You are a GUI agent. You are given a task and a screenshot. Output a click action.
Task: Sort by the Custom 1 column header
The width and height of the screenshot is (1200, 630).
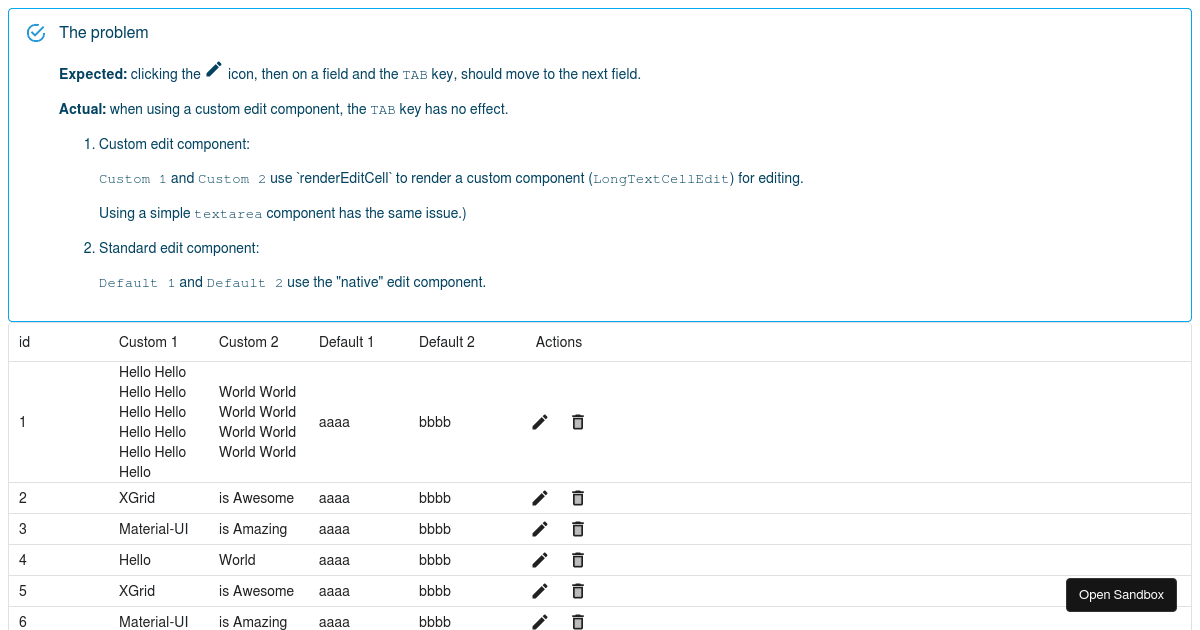tap(148, 342)
